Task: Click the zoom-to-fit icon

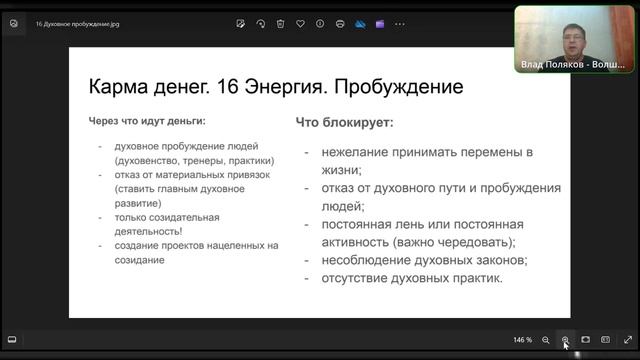Action: pyautogui.click(x=585, y=340)
